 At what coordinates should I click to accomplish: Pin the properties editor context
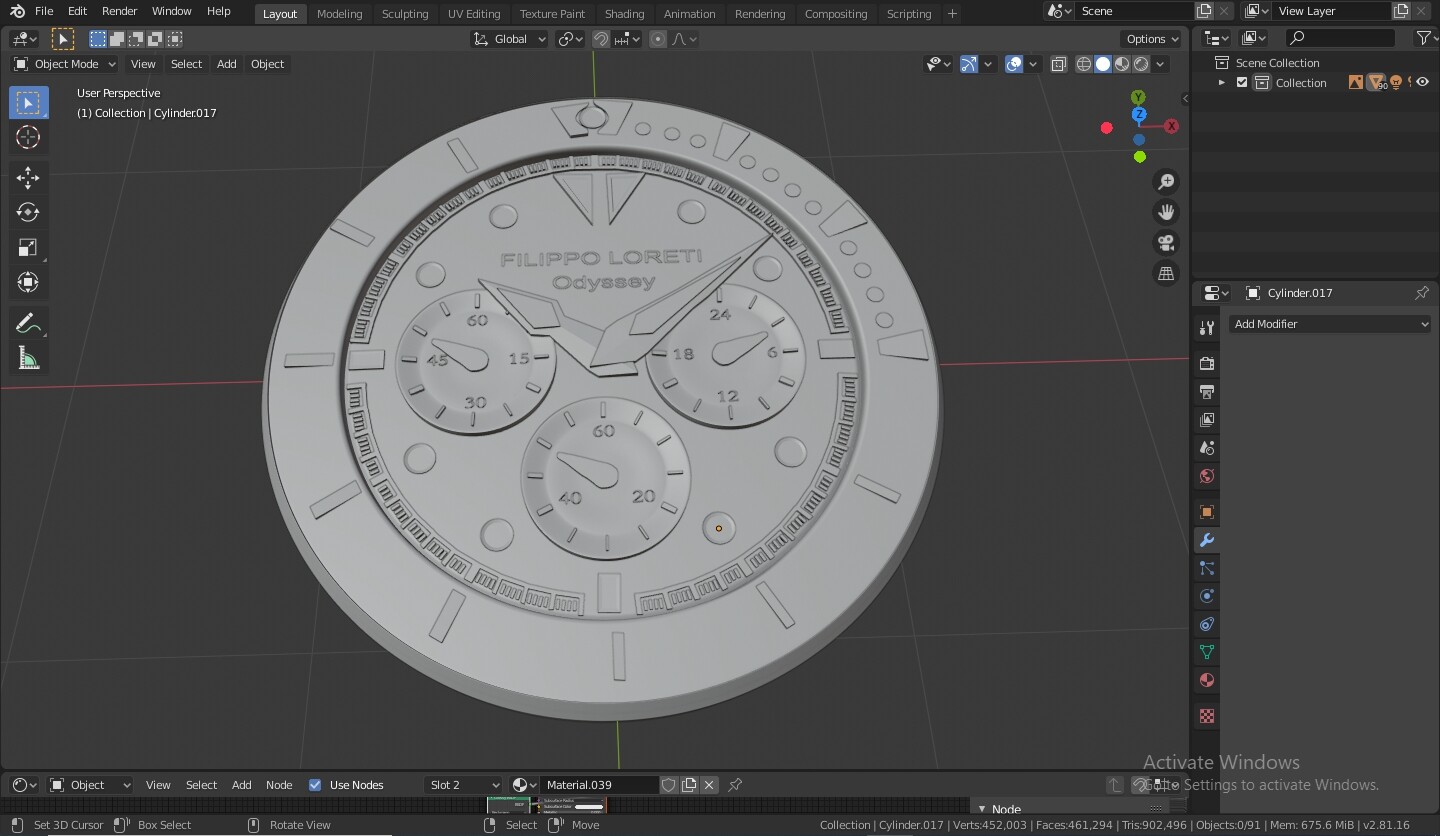(x=1421, y=293)
